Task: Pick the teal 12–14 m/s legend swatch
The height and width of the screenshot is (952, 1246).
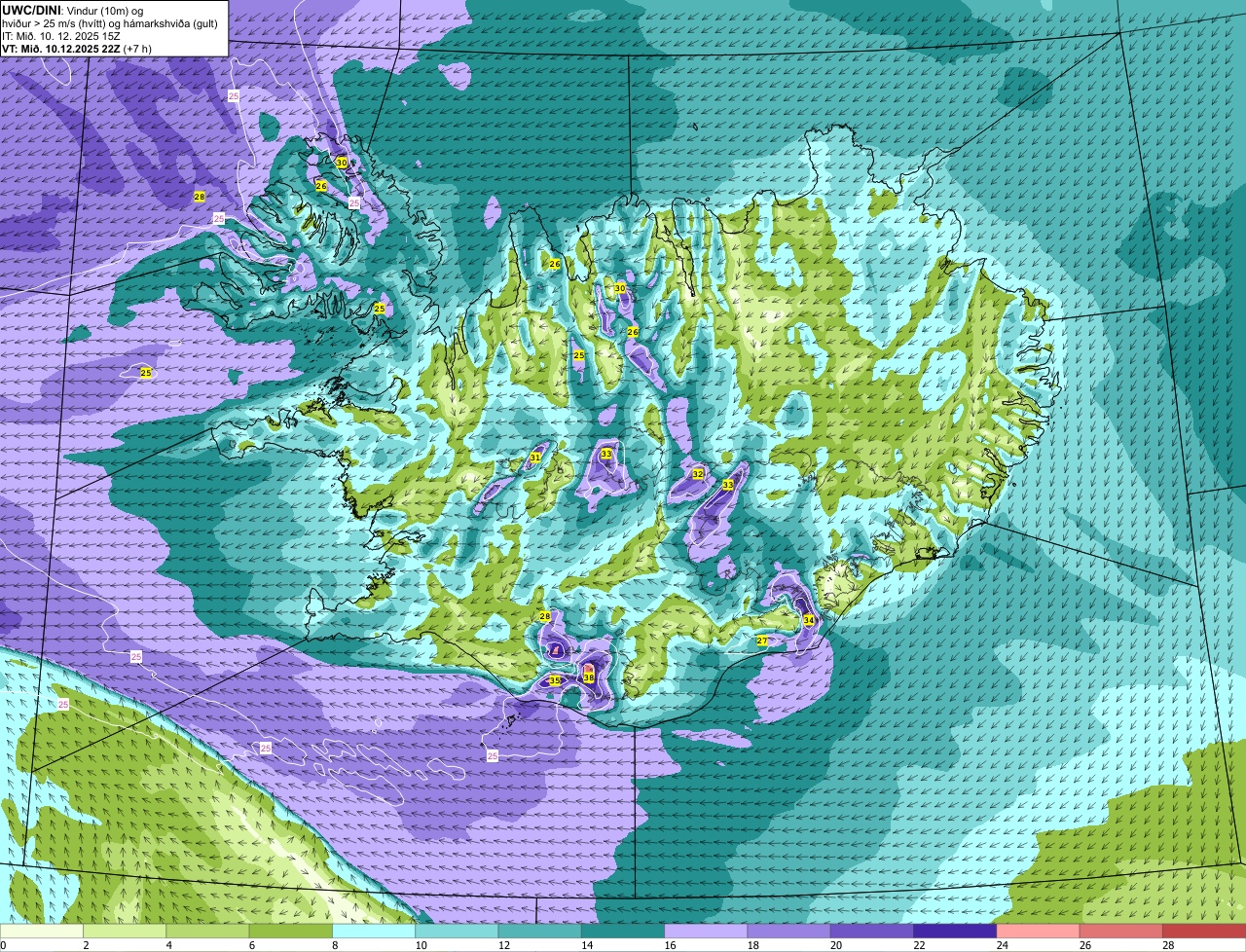Action: 540,931
